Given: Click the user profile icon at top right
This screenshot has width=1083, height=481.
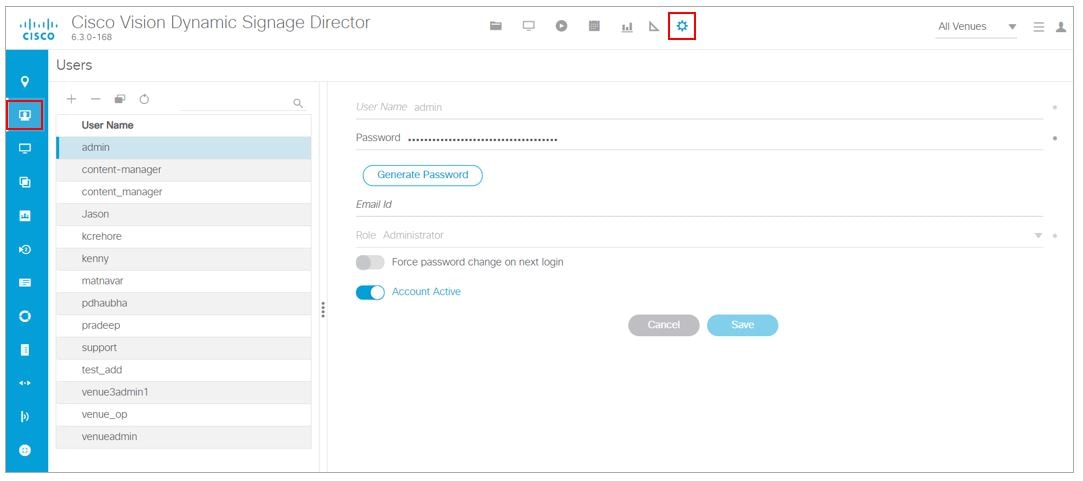Looking at the screenshot, I should coord(1061,27).
